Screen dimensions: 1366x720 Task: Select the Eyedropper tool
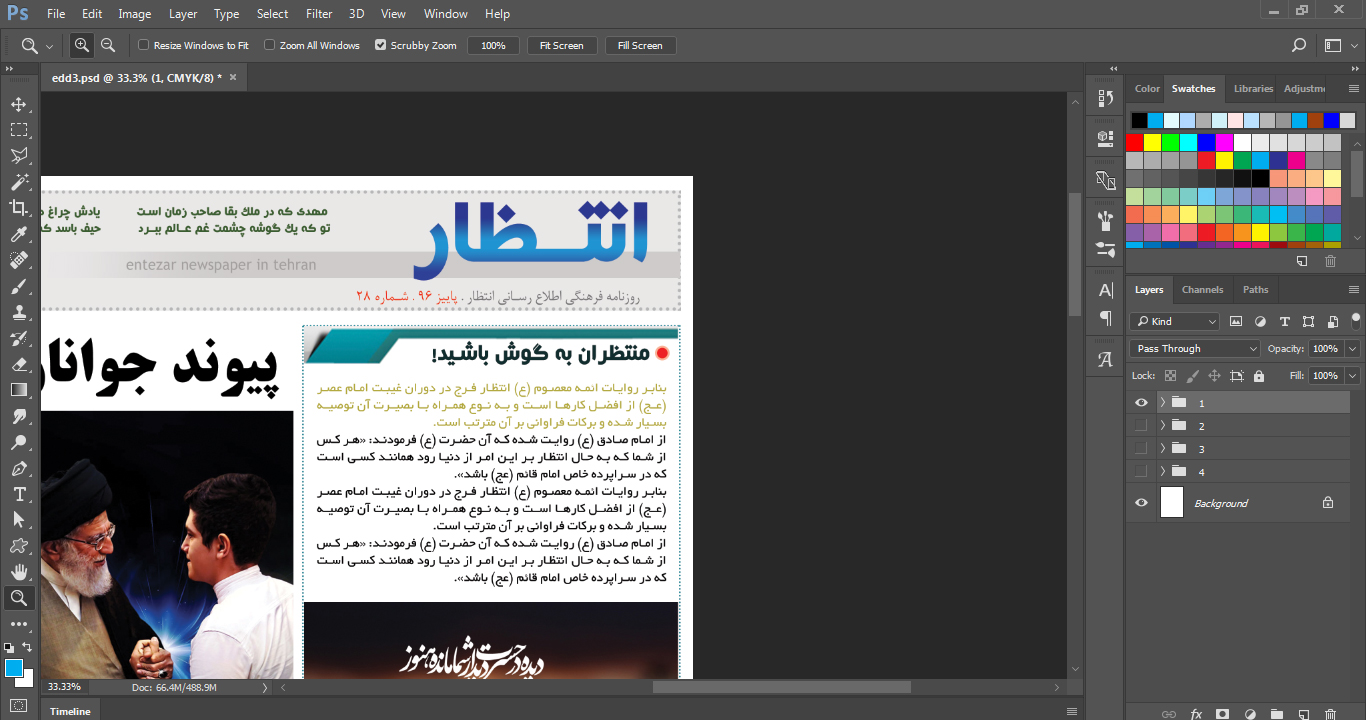[x=19, y=234]
